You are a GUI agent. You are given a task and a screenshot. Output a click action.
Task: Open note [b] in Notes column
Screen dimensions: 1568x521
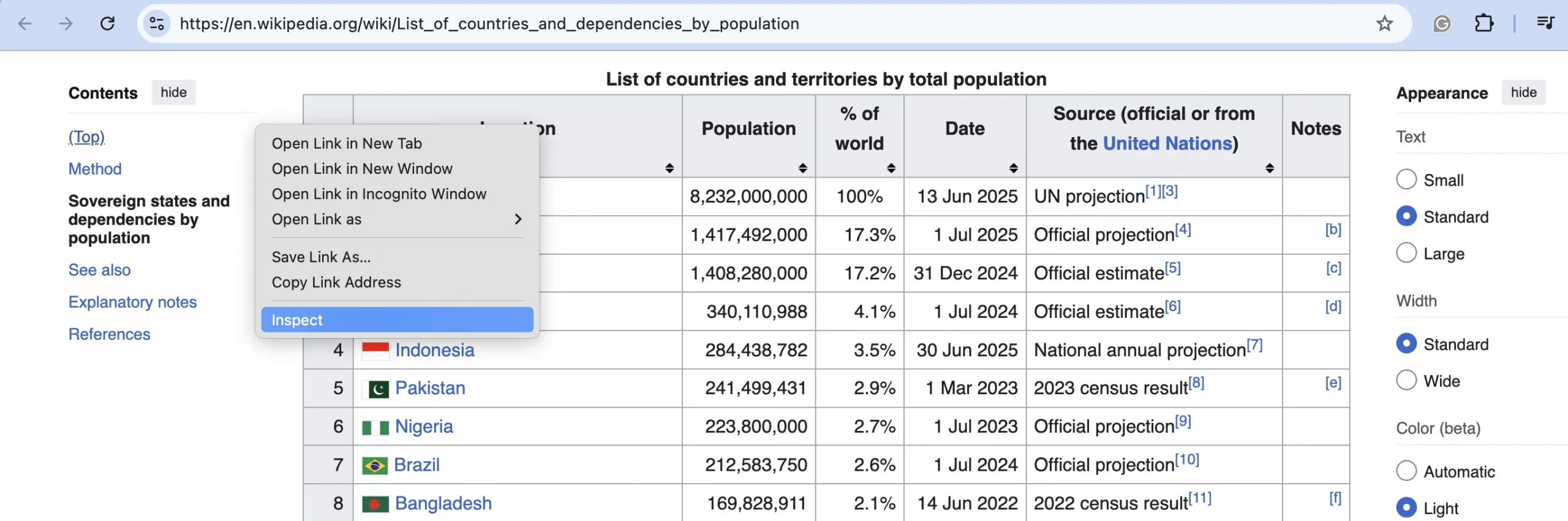pyautogui.click(x=1333, y=230)
